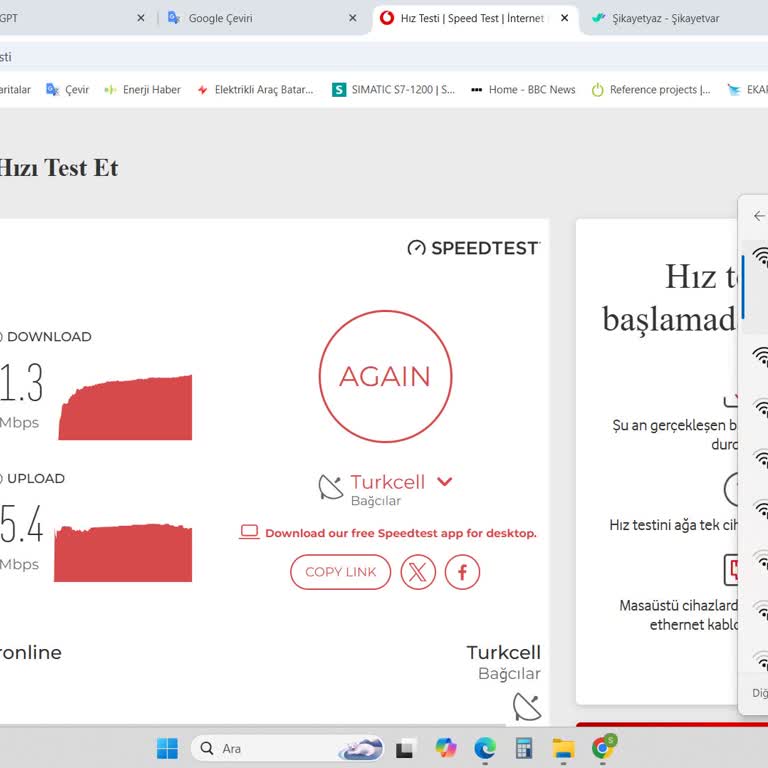The image size is (768, 768).
Task: Launch Copilot from the taskbar
Action: click(445, 748)
